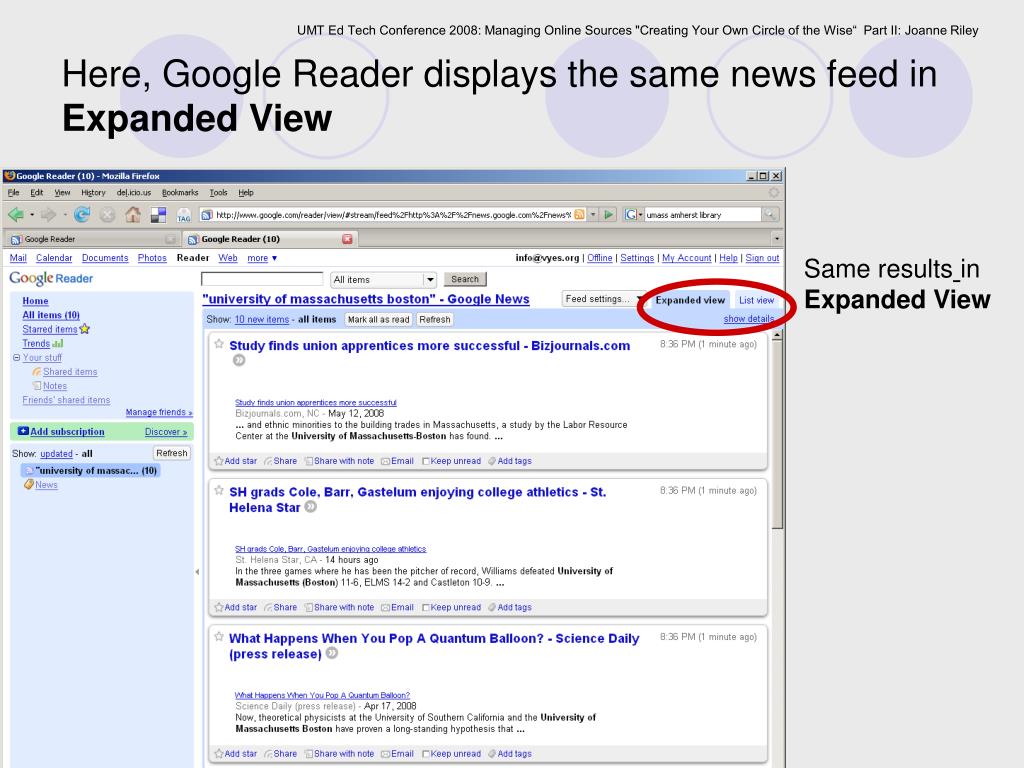The width and height of the screenshot is (1024, 768).
Task: Open the File menu
Action: click(x=14, y=193)
